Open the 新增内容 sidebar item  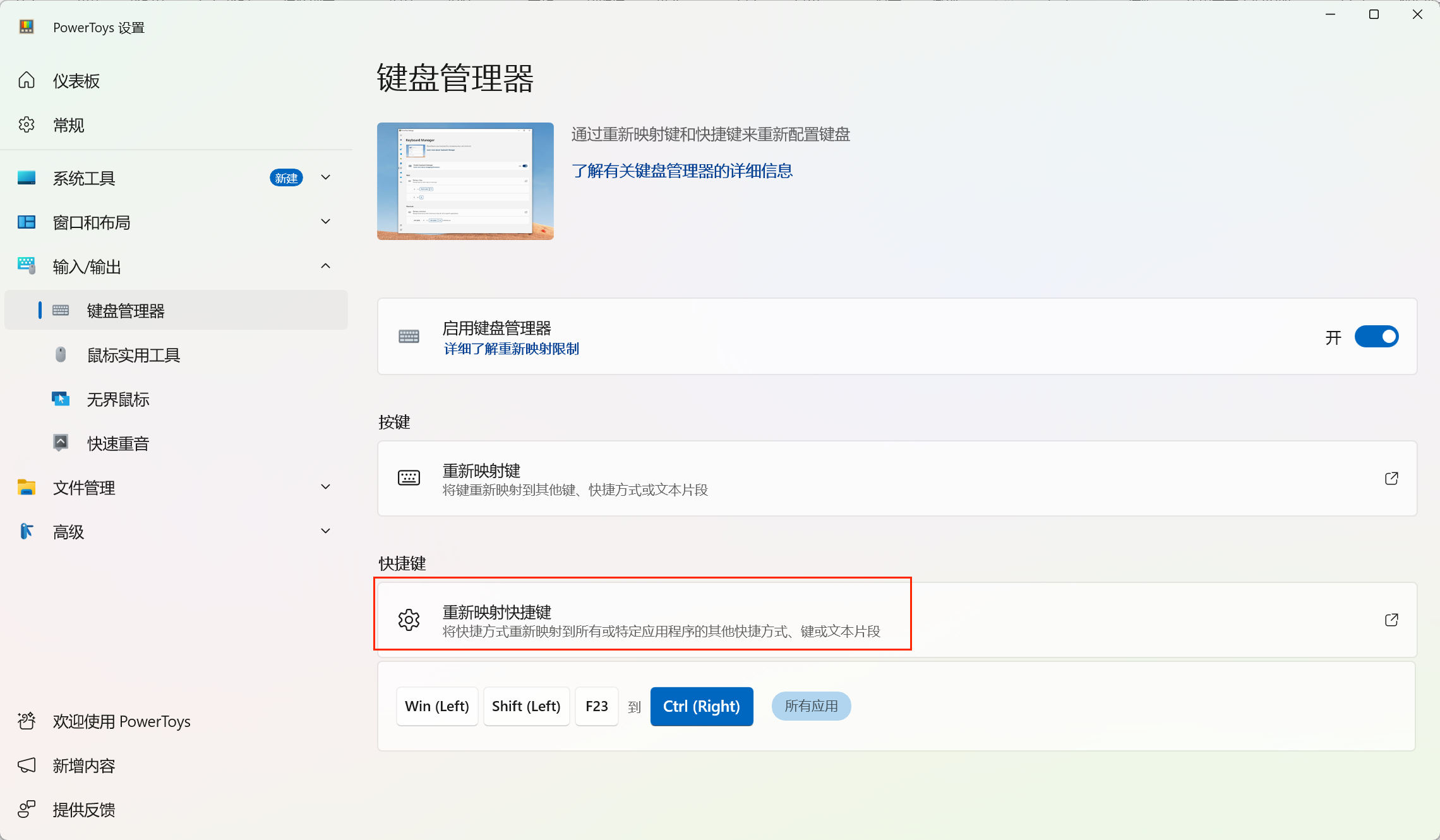[x=83, y=765]
